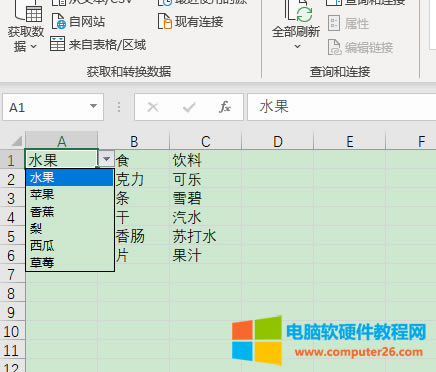The image size is (436, 372).
Task: Click 自网站 import option
Action: click(78, 22)
